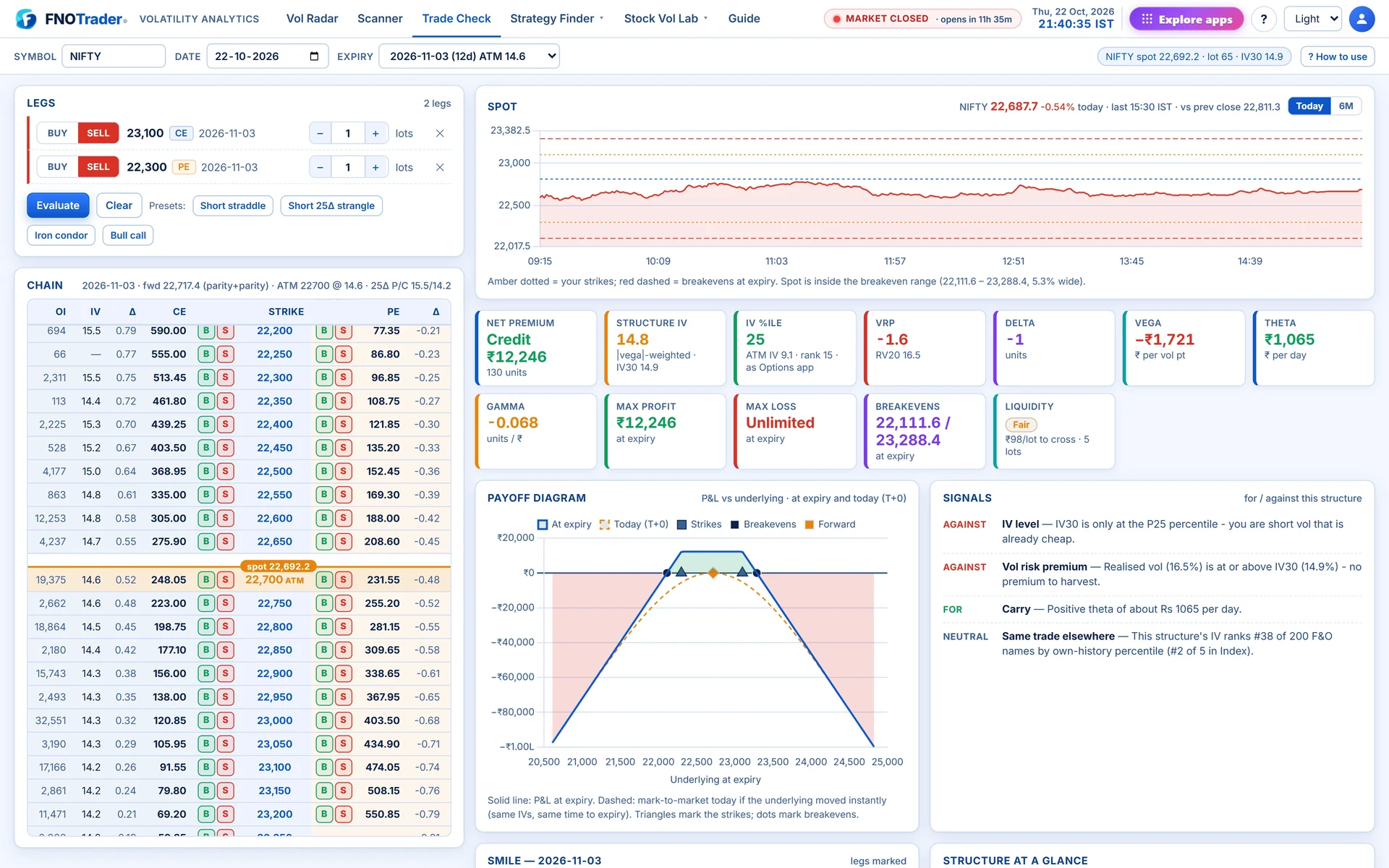Clear all legs with Clear button
This screenshot has width=1389, height=868.
[x=119, y=205]
